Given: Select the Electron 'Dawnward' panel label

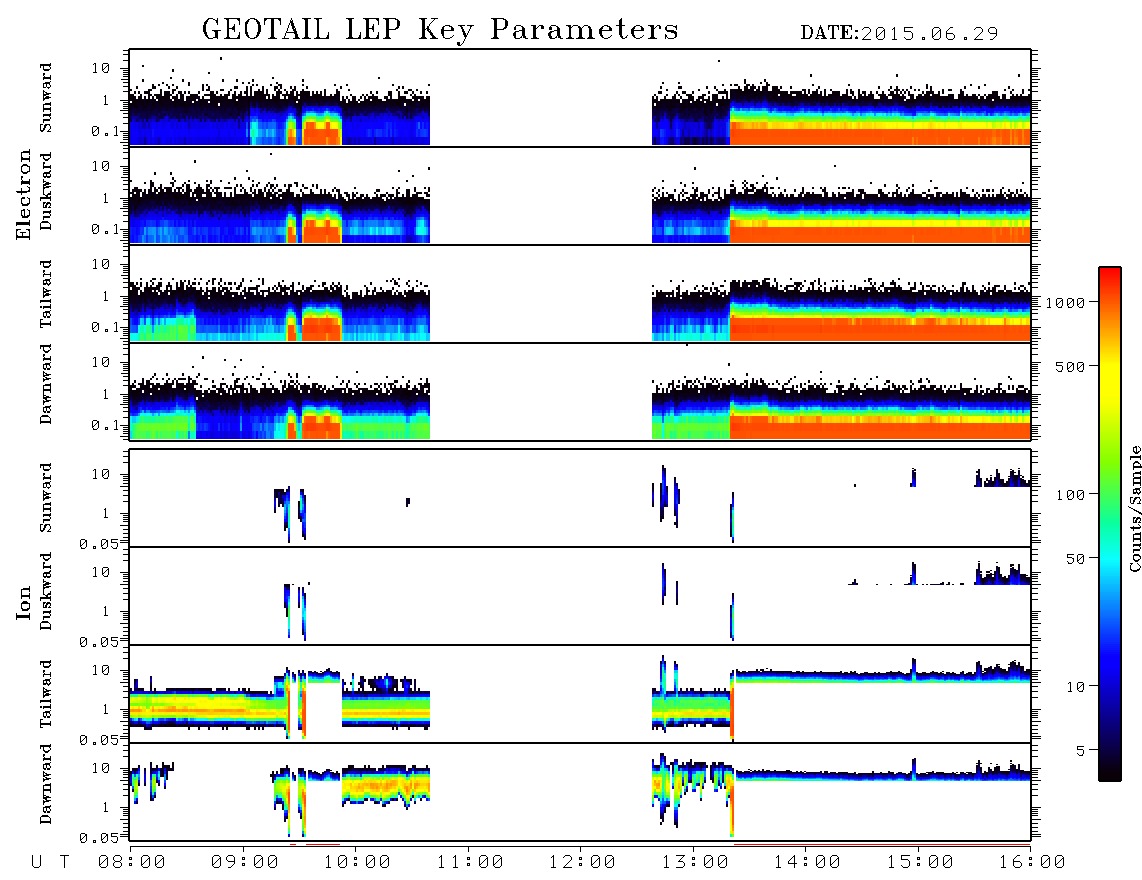Looking at the screenshot, I should [x=46, y=384].
